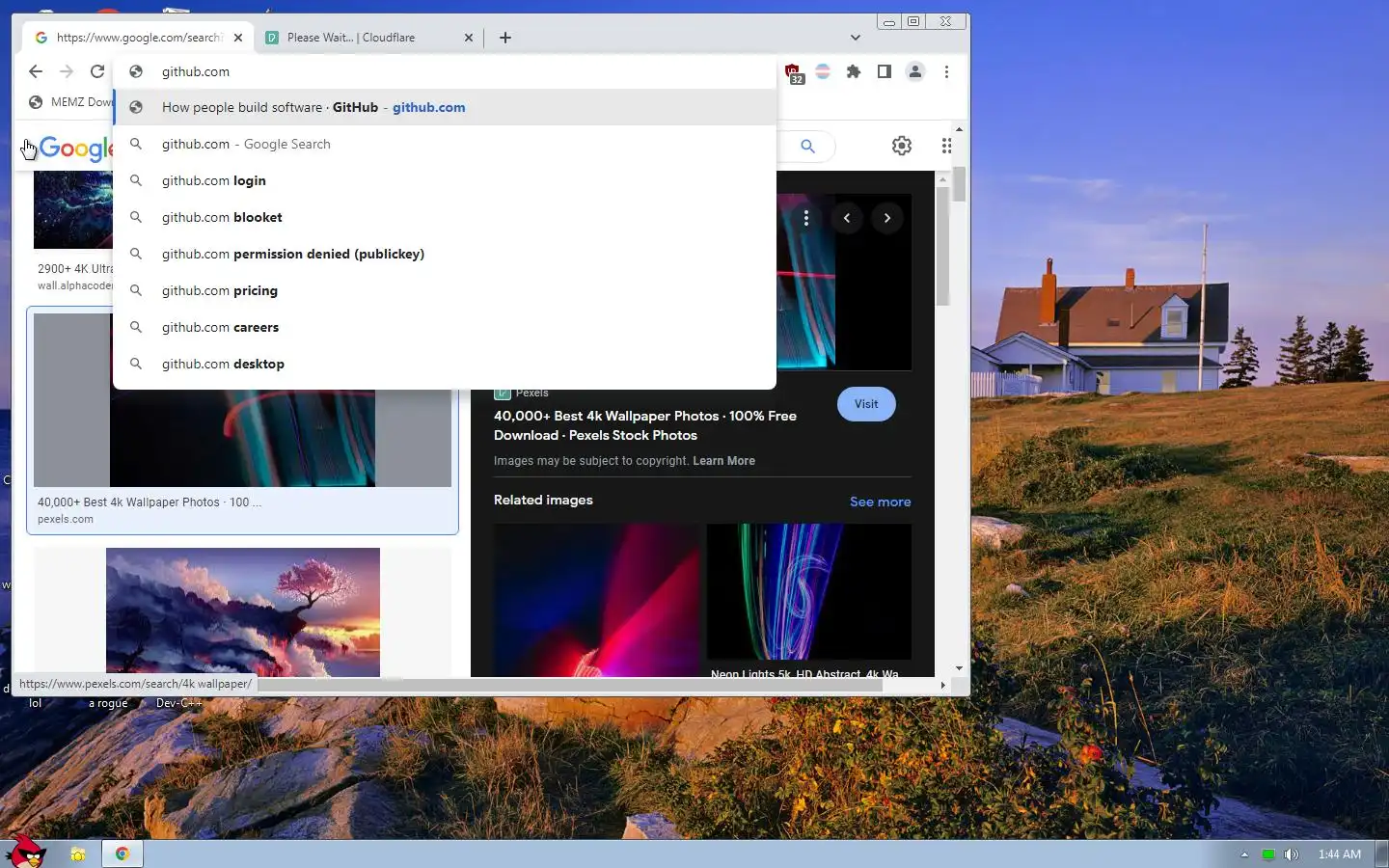Image resolution: width=1389 pixels, height=868 pixels.
Task: Pick the github.com login suggestion
Action: coord(445,180)
